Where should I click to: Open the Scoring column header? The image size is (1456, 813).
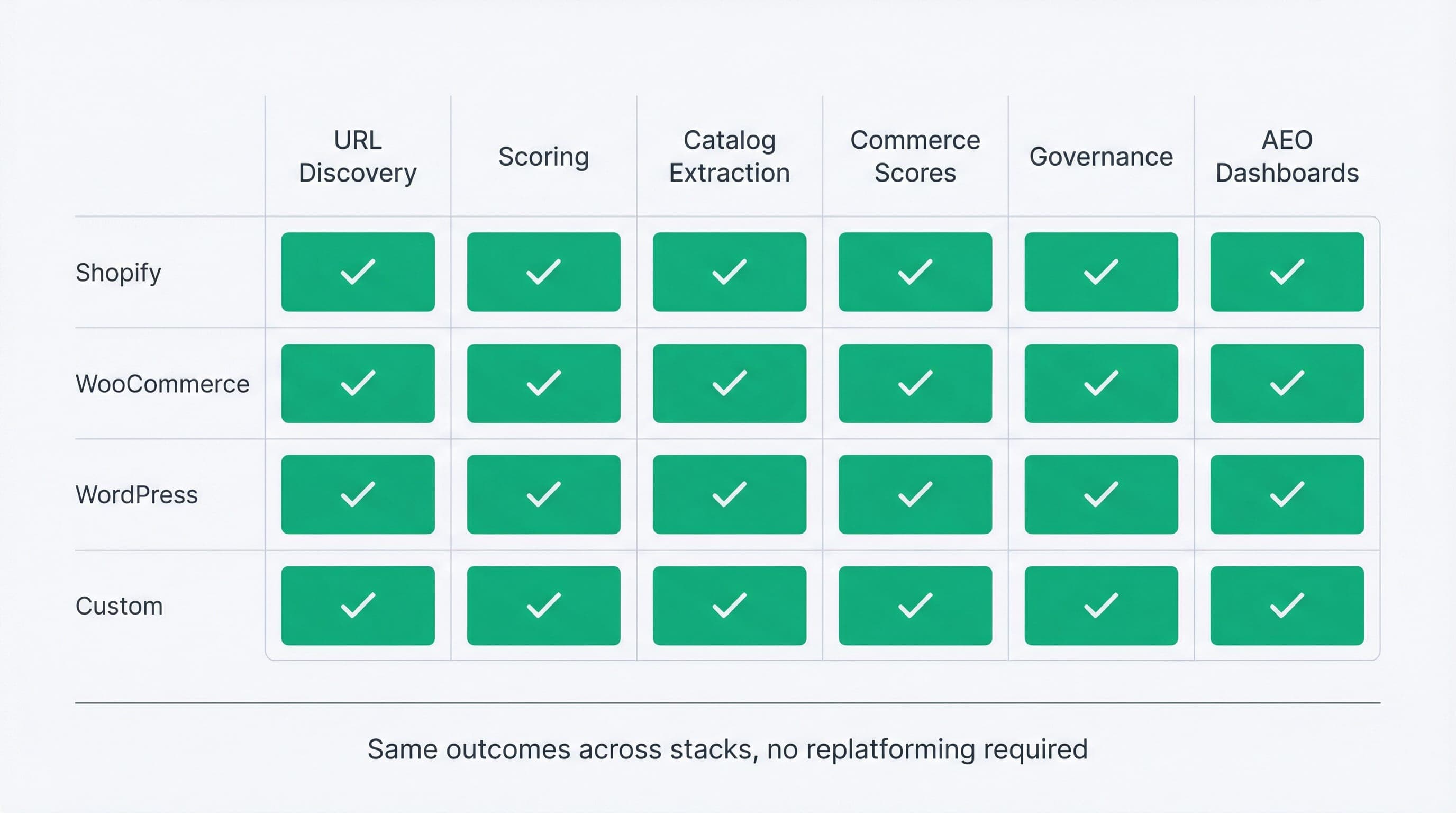543,157
